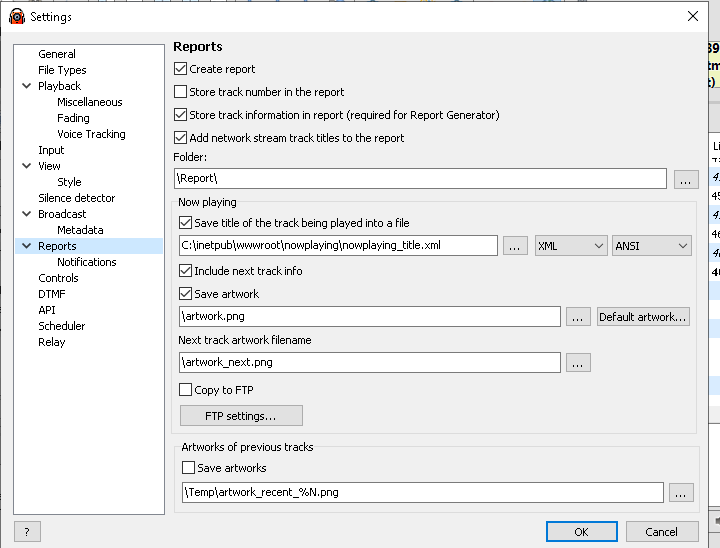The image size is (720, 548).
Task: Click the \artwork_next.png filename field
Action: pyautogui.click(x=370, y=362)
